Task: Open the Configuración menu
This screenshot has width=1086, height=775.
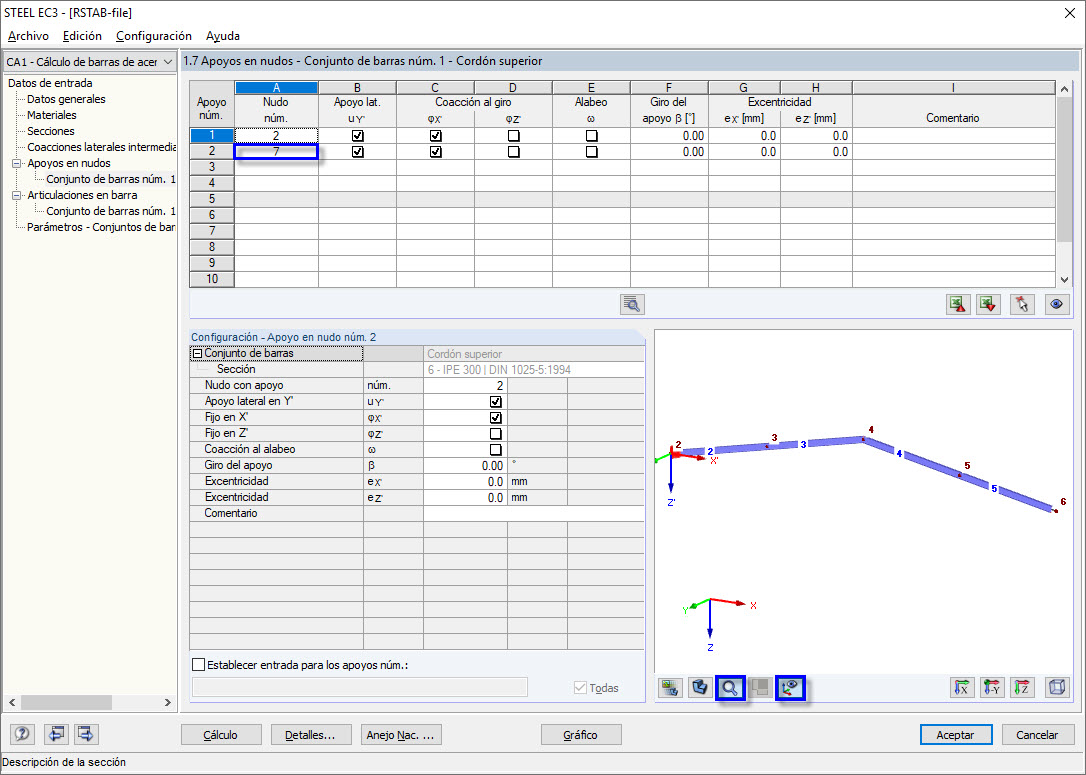Action: point(154,36)
